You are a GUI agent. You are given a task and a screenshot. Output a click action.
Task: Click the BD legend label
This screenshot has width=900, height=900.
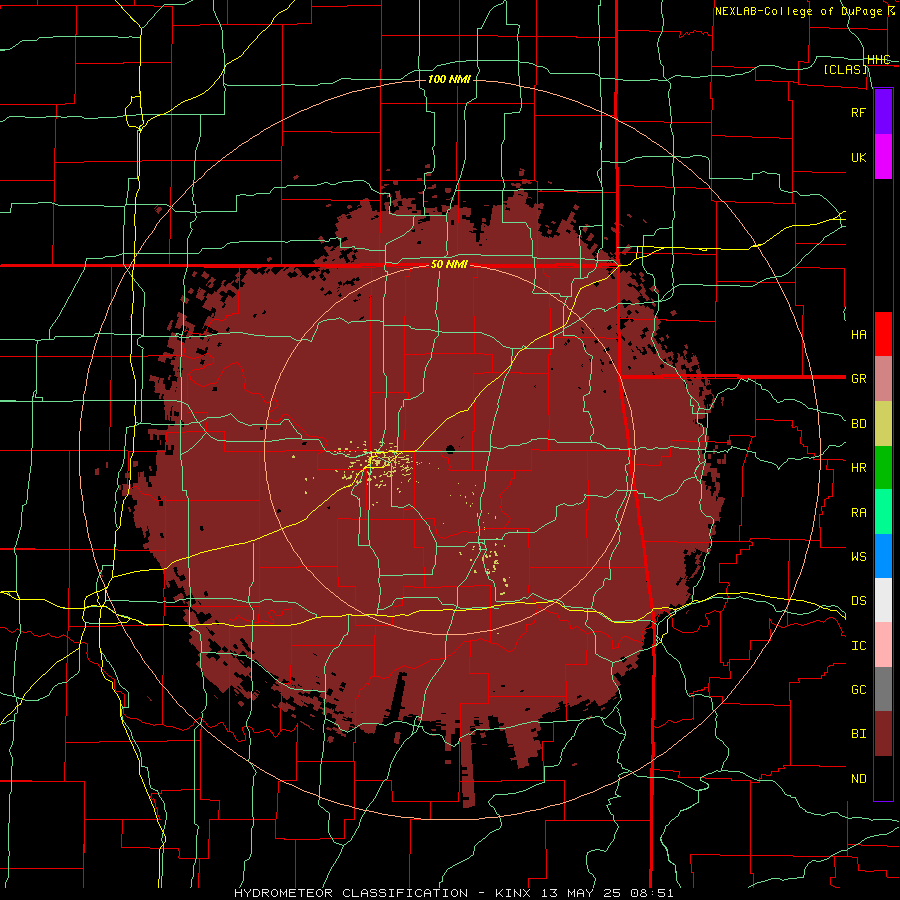click(858, 424)
